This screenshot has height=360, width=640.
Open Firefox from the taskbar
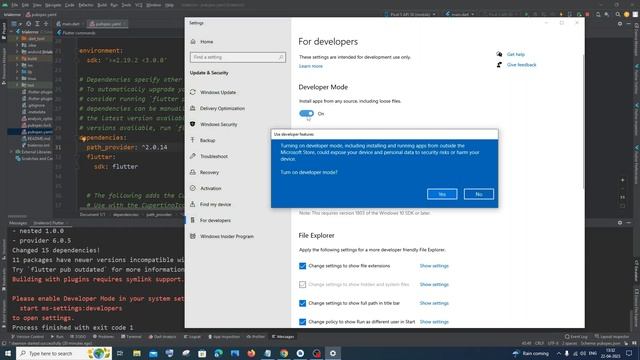251,353
